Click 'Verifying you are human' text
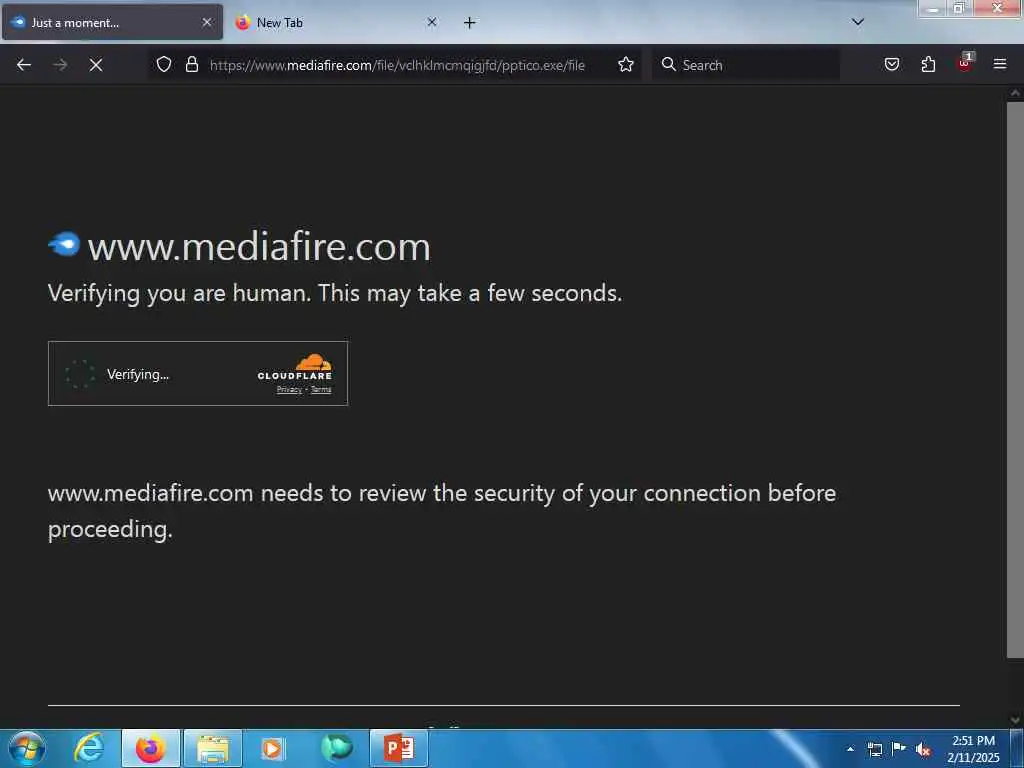This screenshot has width=1024, height=768. click(x=335, y=293)
